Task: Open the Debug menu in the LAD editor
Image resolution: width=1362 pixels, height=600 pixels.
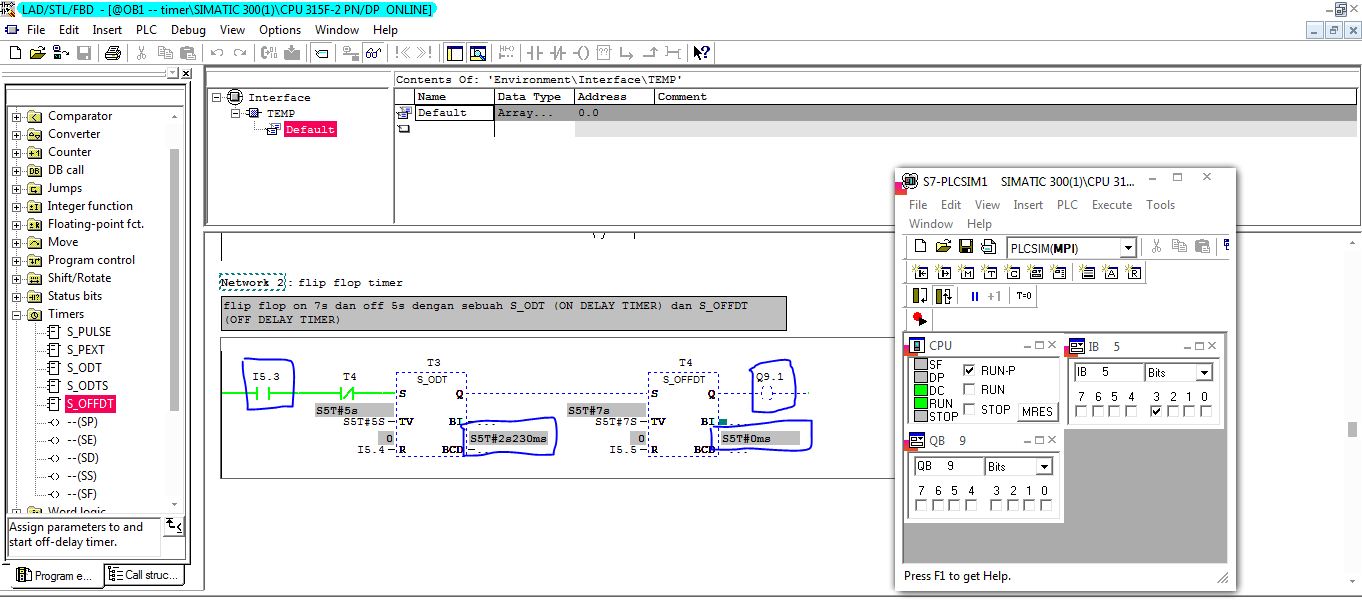Action: point(188,30)
